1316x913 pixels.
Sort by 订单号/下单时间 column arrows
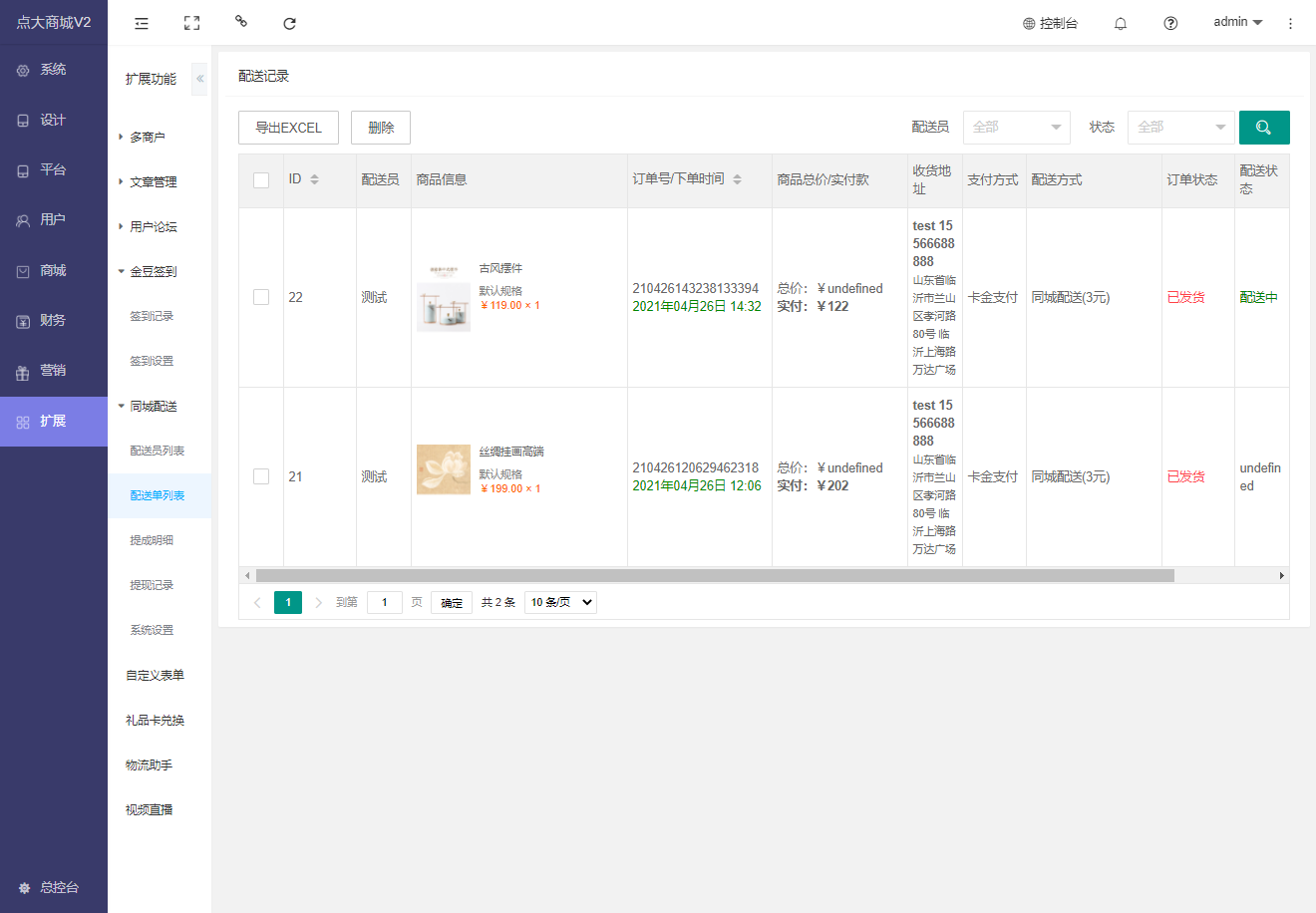pos(737,179)
